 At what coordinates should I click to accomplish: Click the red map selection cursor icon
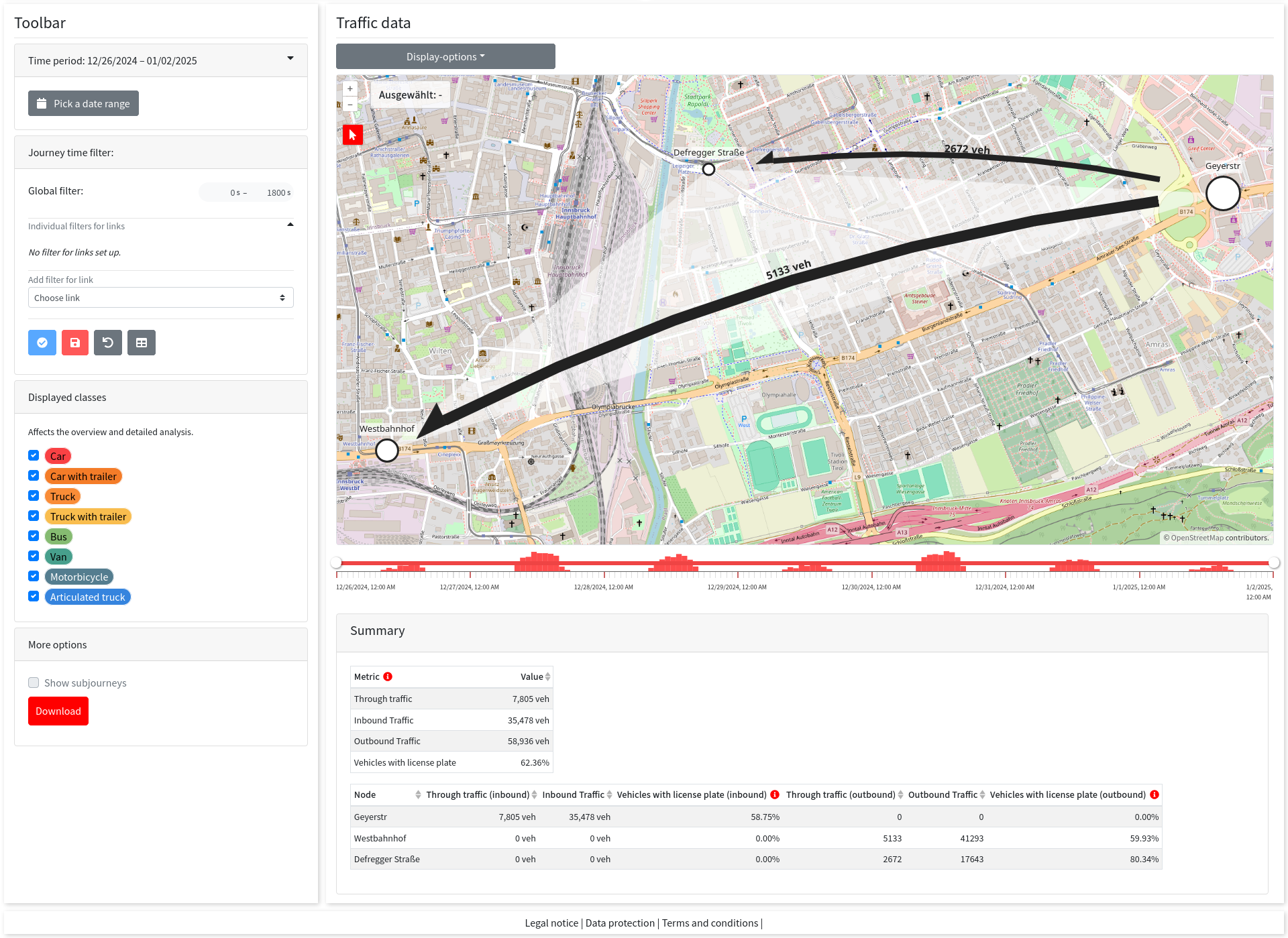[x=353, y=135]
